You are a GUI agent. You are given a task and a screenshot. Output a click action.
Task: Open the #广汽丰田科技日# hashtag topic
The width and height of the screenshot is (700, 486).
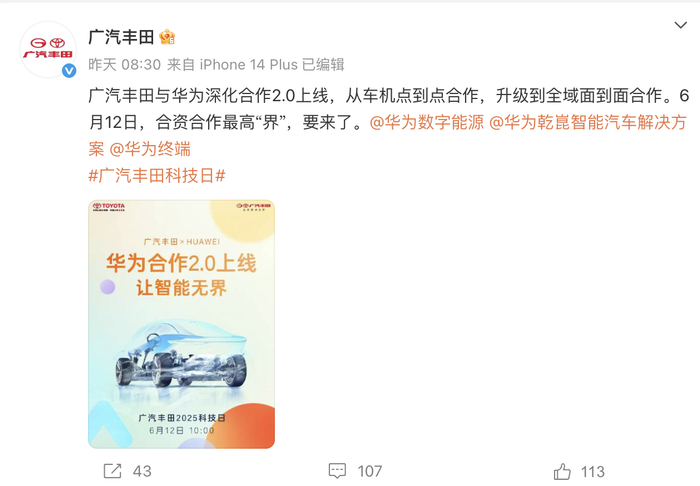pos(157,175)
